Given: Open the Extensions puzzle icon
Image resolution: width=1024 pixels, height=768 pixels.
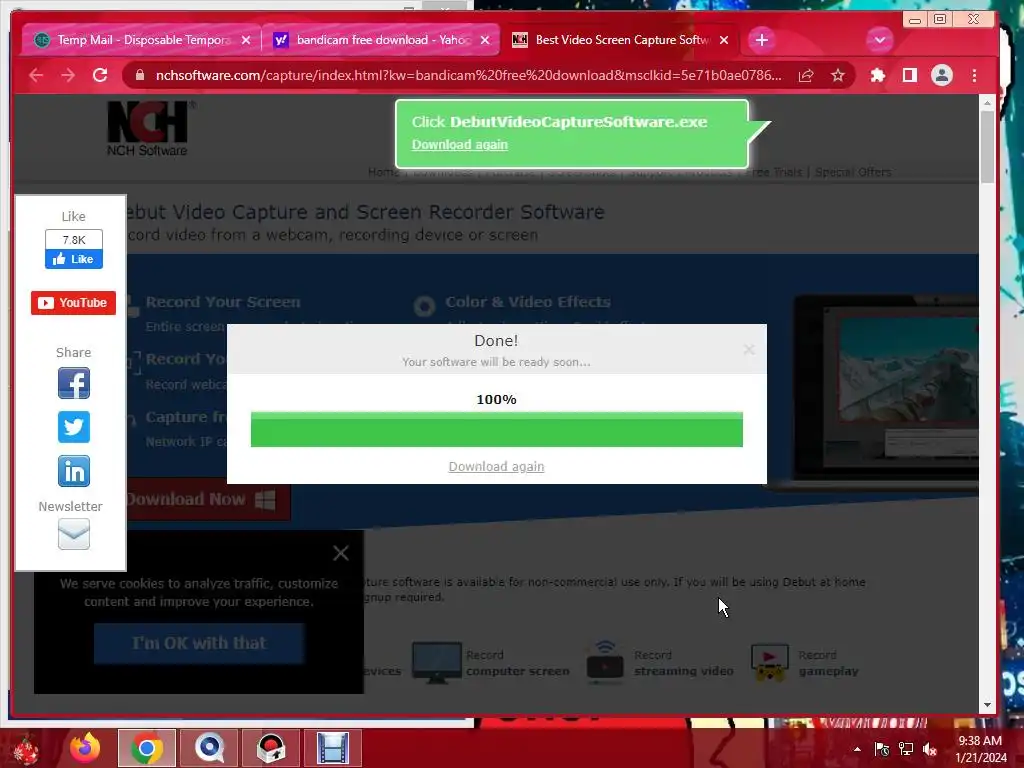Looking at the screenshot, I should click(878, 76).
